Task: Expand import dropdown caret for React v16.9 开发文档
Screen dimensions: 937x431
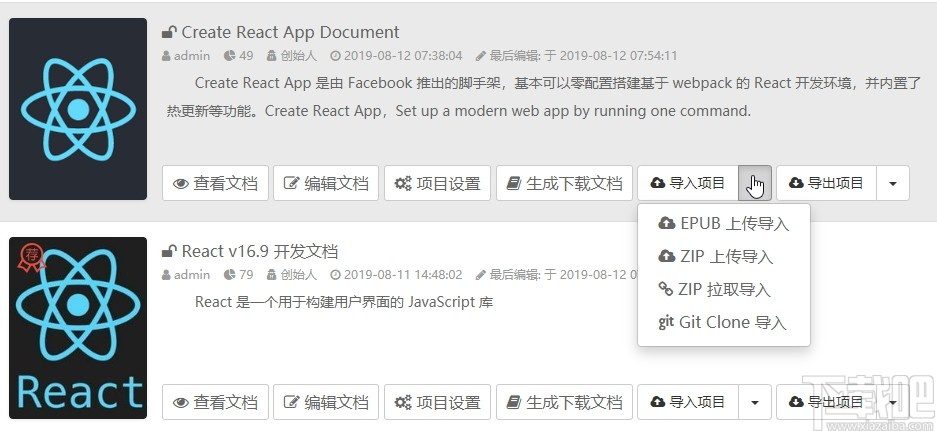Action: (755, 402)
